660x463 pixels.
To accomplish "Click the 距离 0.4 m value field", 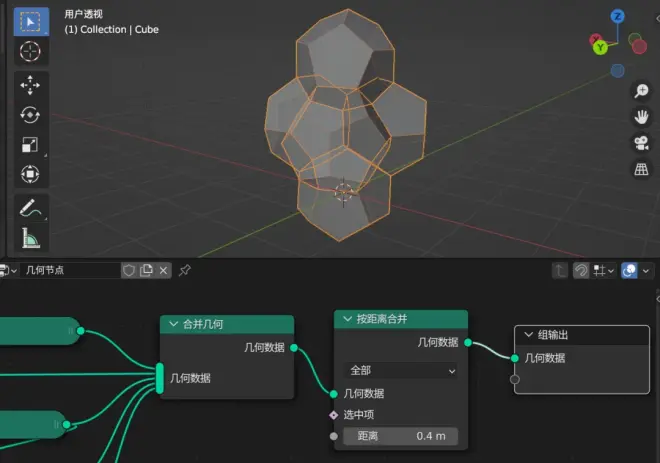I will point(401,436).
